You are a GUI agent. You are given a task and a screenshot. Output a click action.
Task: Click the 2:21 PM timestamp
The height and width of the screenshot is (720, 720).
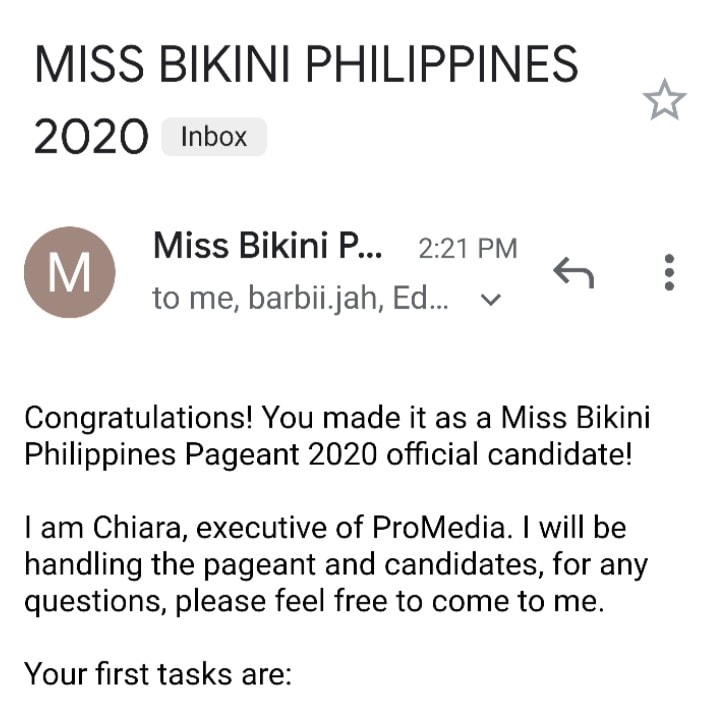[468, 248]
